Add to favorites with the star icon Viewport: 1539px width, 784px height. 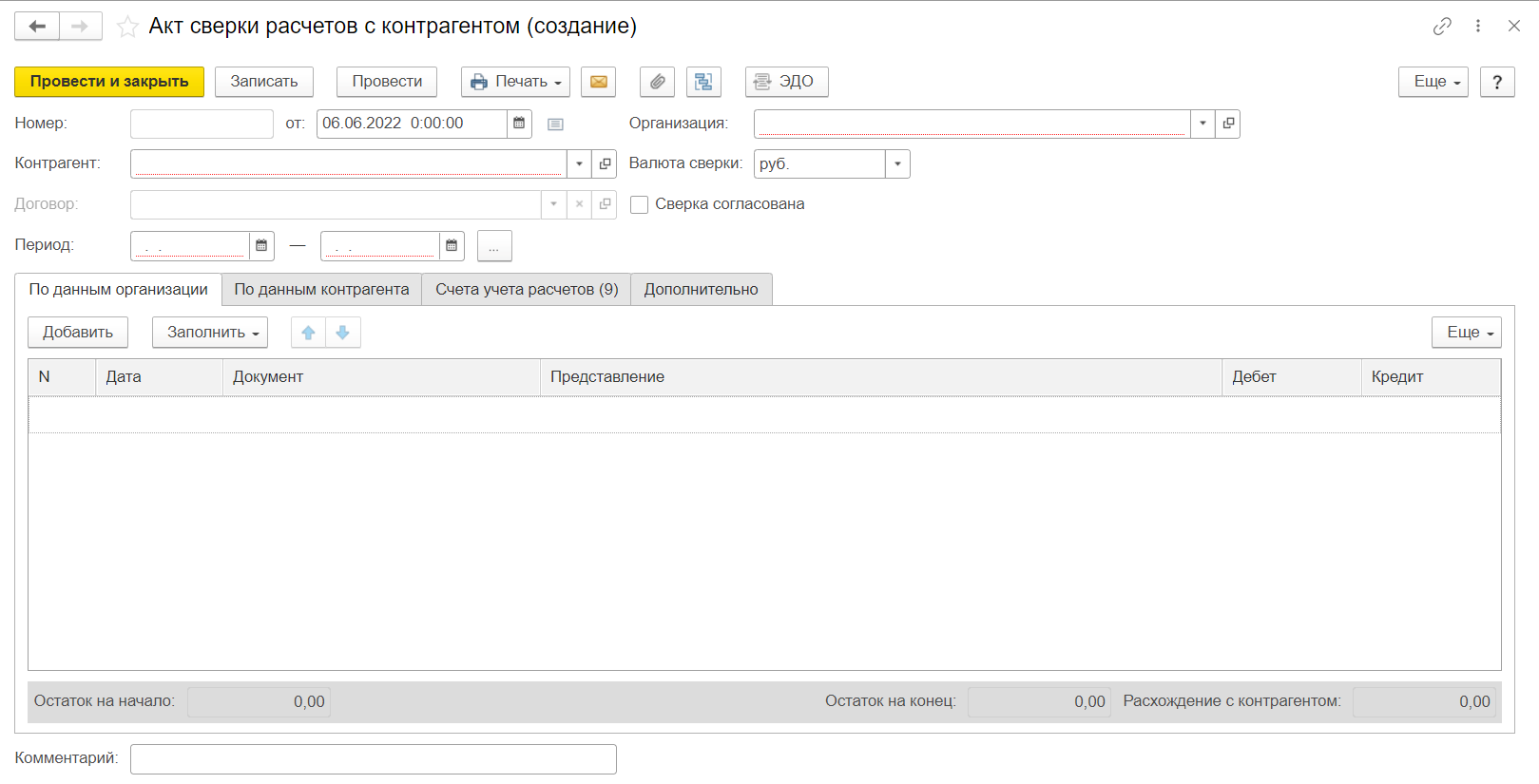coord(127,27)
